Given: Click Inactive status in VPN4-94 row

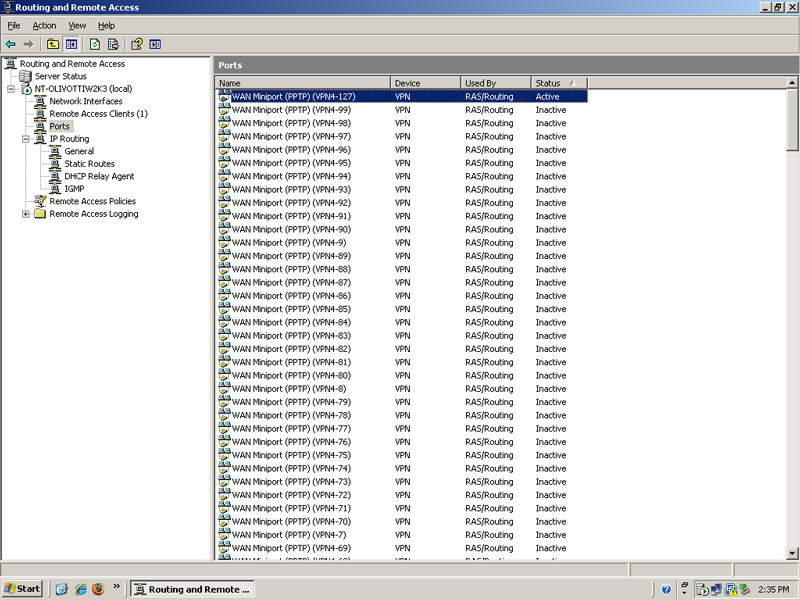Looking at the screenshot, I should click(x=551, y=176).
